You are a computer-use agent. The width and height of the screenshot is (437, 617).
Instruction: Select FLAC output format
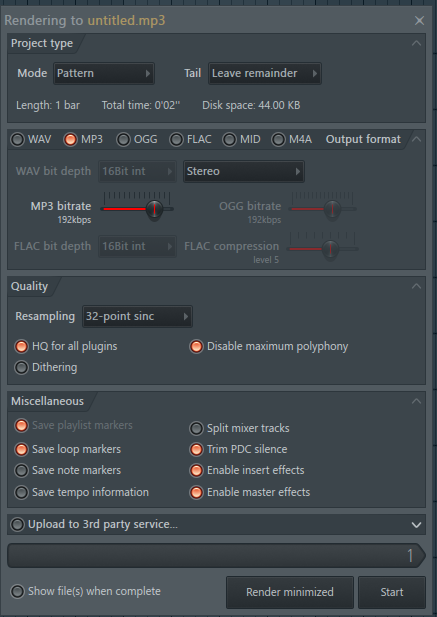point(176,139)
